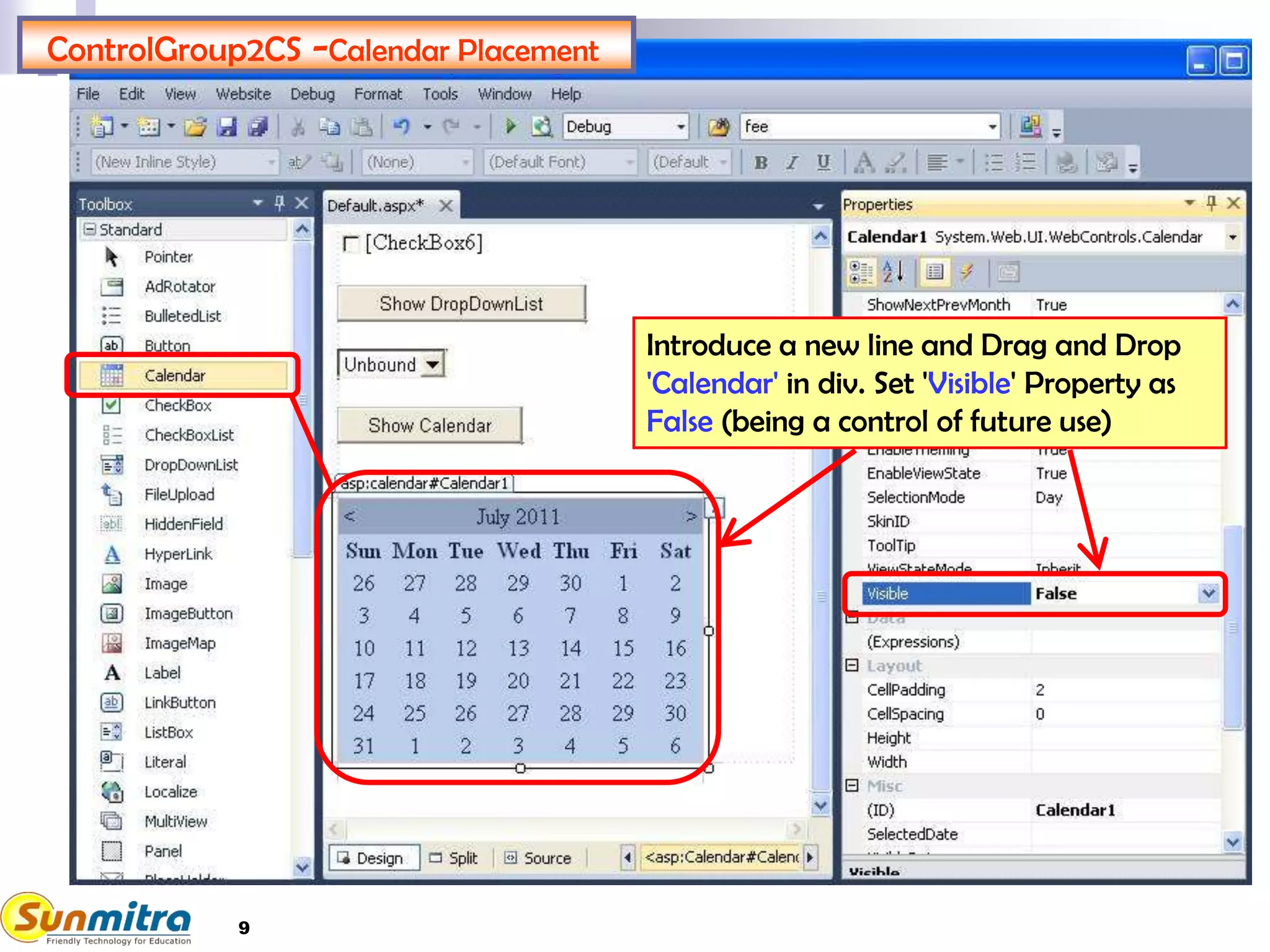Toggle Bold formatting in toolbar

(x=760, y=162)
